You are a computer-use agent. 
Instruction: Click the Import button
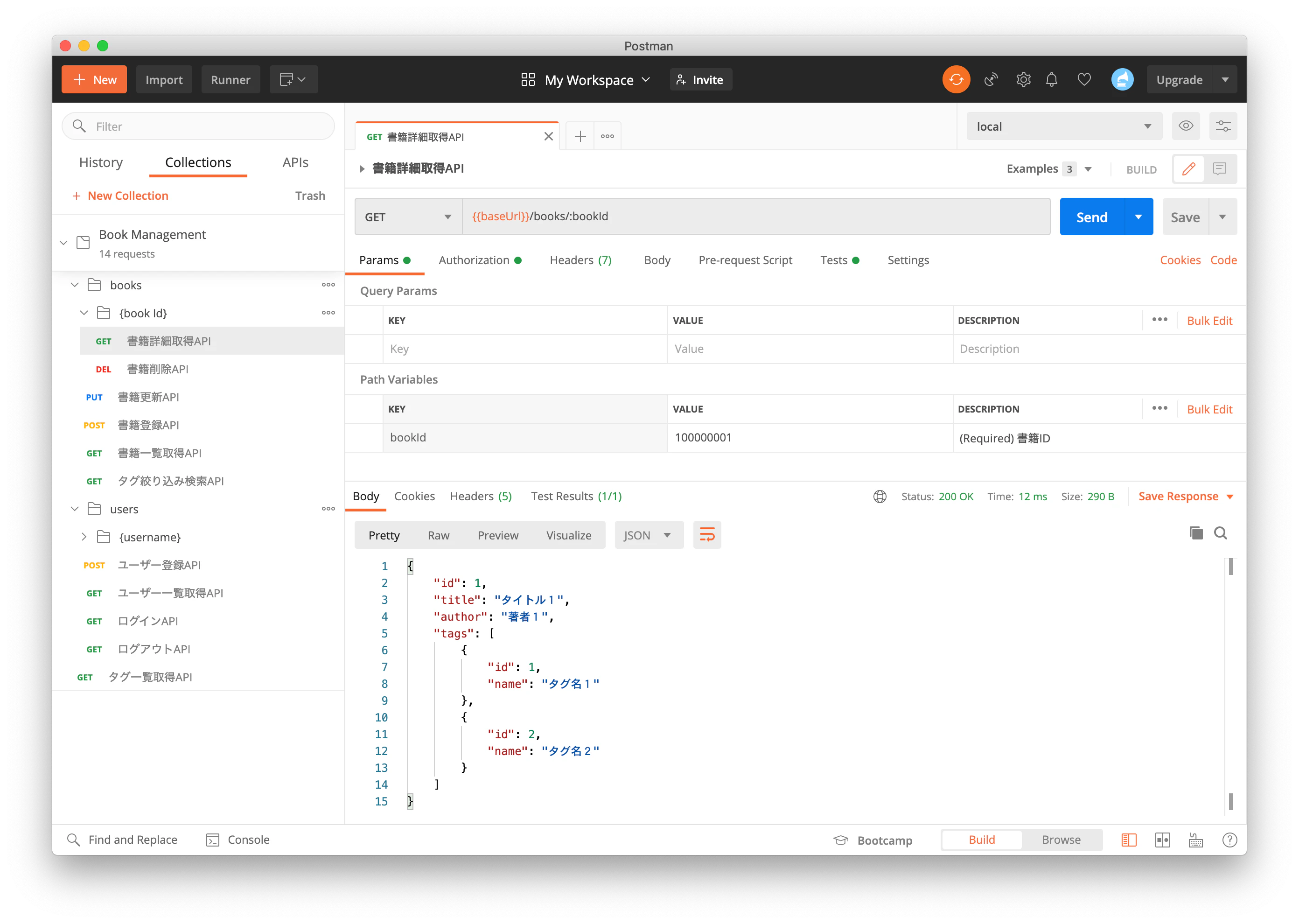(x=164, y=80)
